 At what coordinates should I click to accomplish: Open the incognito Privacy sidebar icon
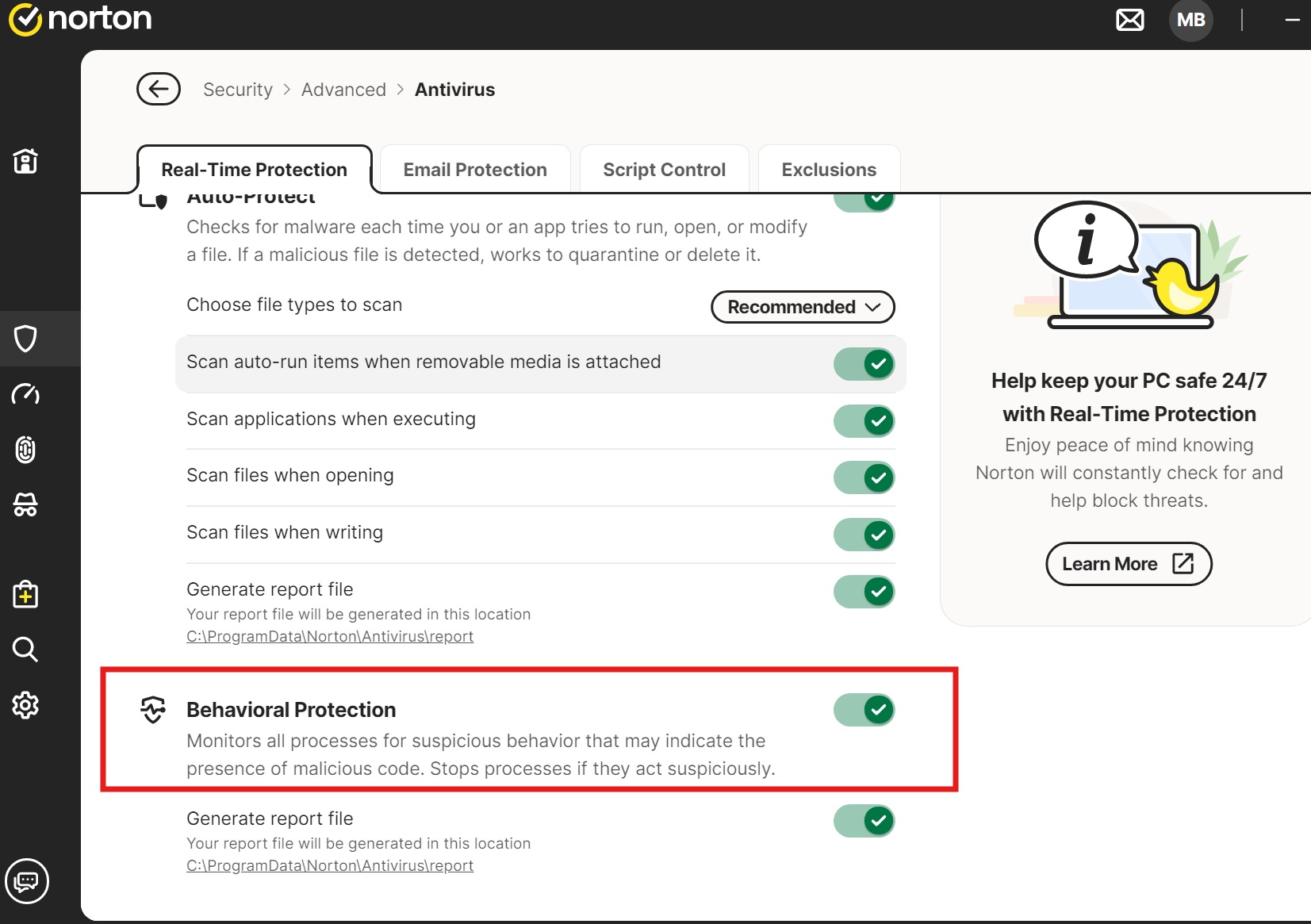pyautogui.click(x=25, y=505)
